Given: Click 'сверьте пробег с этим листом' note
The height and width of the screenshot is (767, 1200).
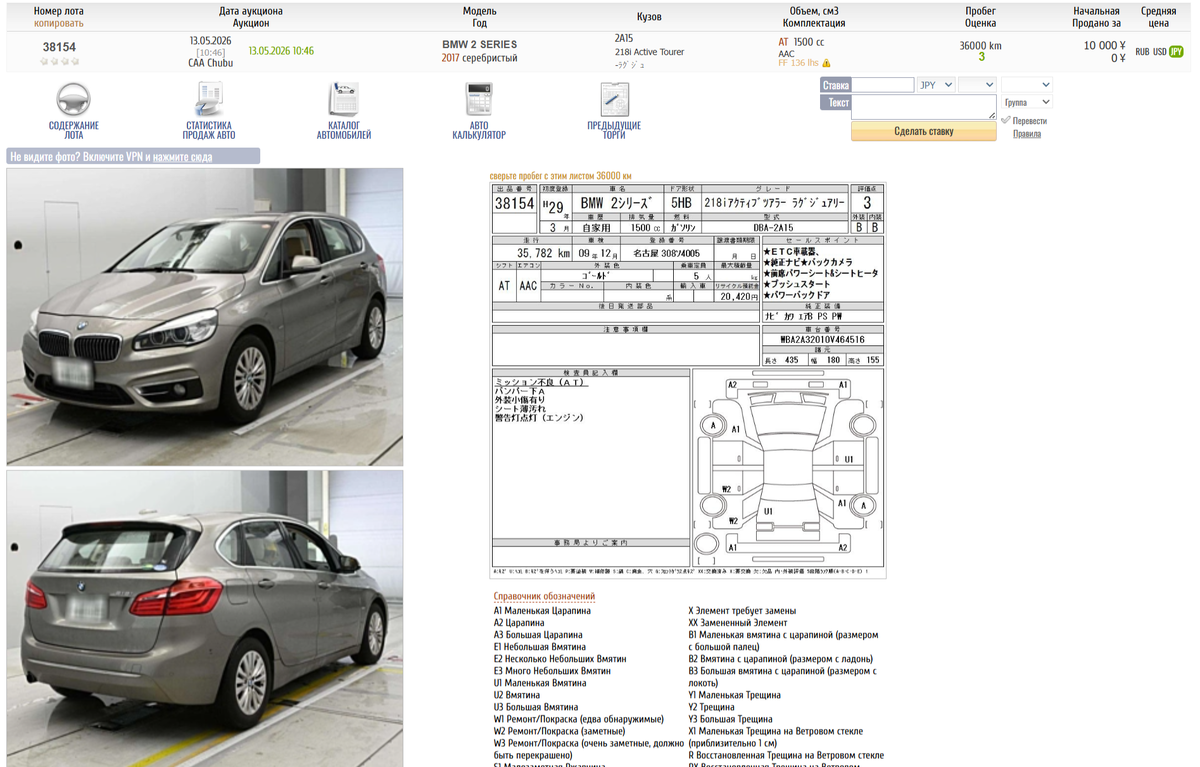Looking at the screenshot, I should 561,175.
